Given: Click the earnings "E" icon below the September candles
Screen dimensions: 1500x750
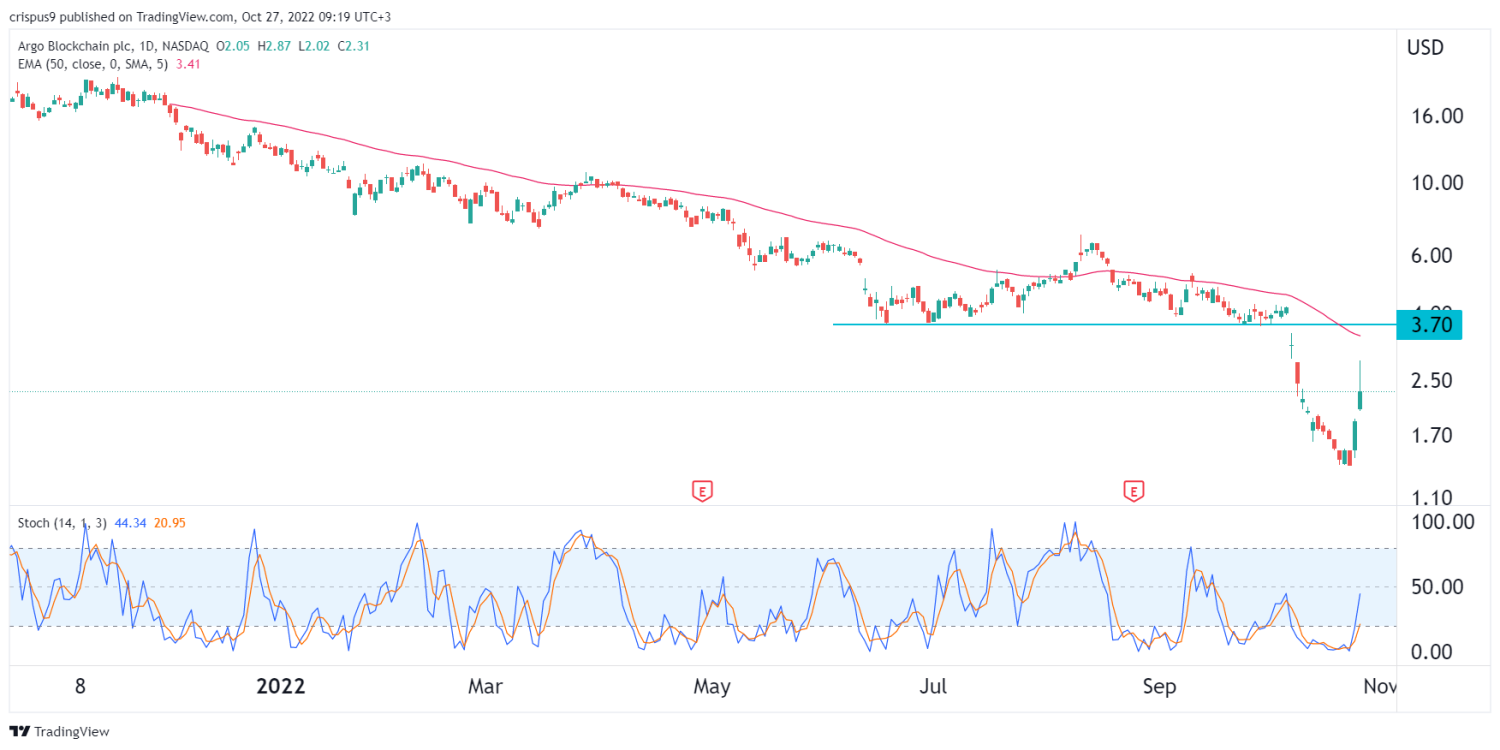Looking at the screenshot, I should pyautogui.click(x=1134, y=491).
